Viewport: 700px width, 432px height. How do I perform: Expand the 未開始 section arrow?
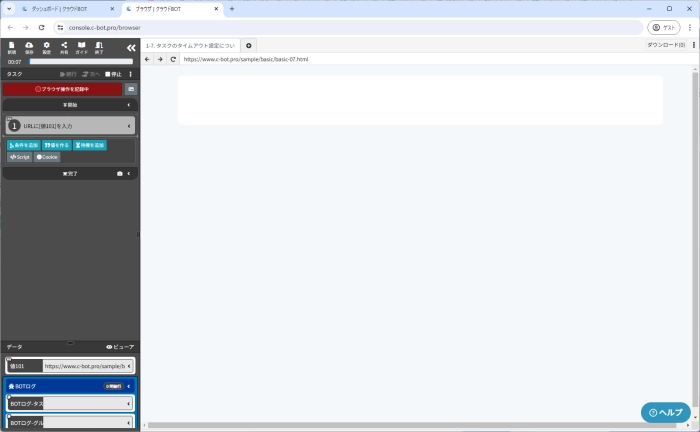click(129, 104)
